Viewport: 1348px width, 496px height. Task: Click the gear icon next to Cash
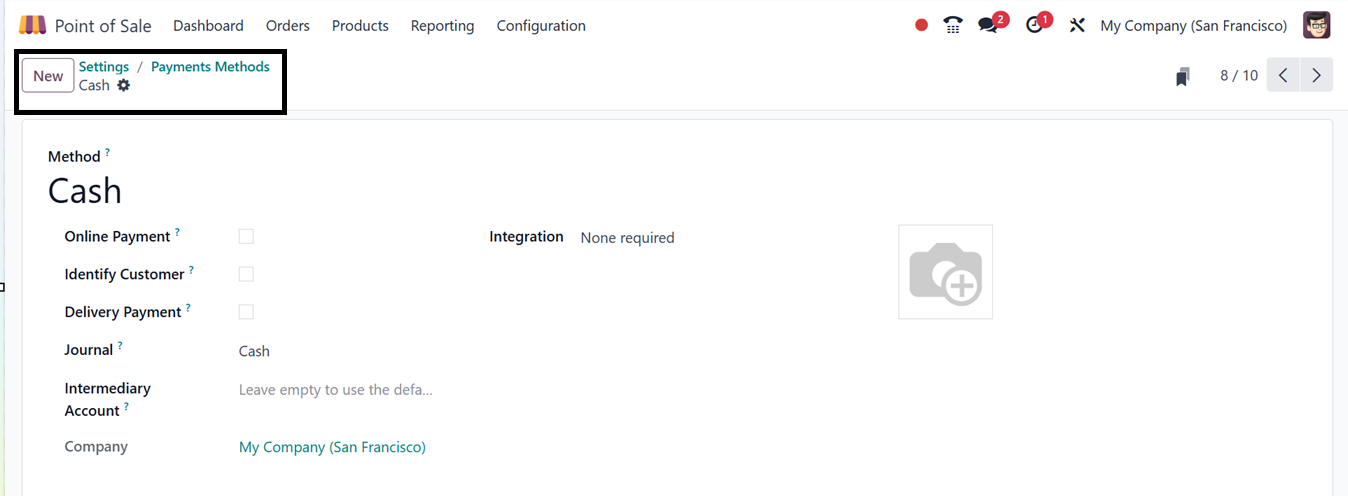(x=124, y=86)
